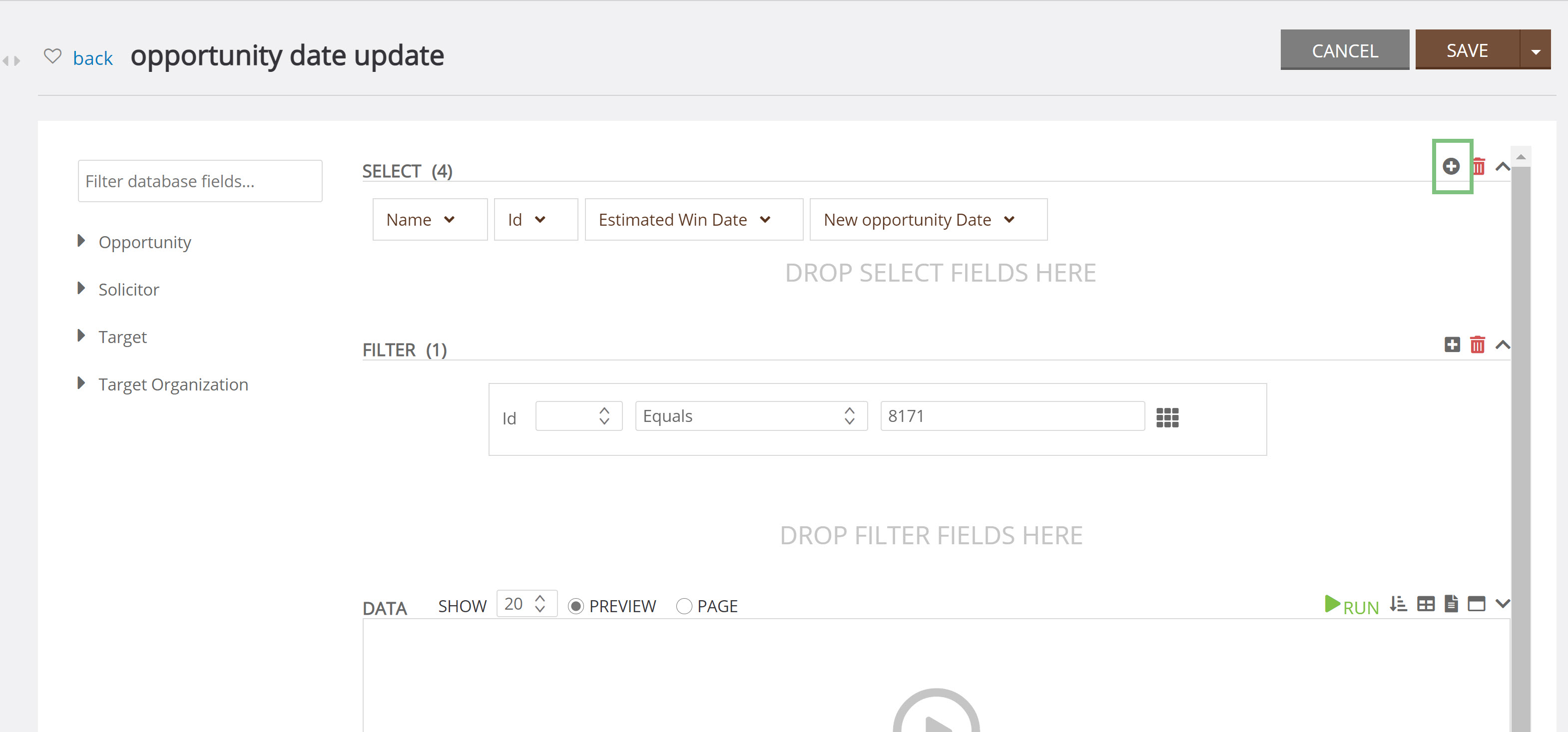The width and height of the screenshot is (1568, 732).
Task: Edit the filter value 8171 field
Action: [x=1012, y=416]
